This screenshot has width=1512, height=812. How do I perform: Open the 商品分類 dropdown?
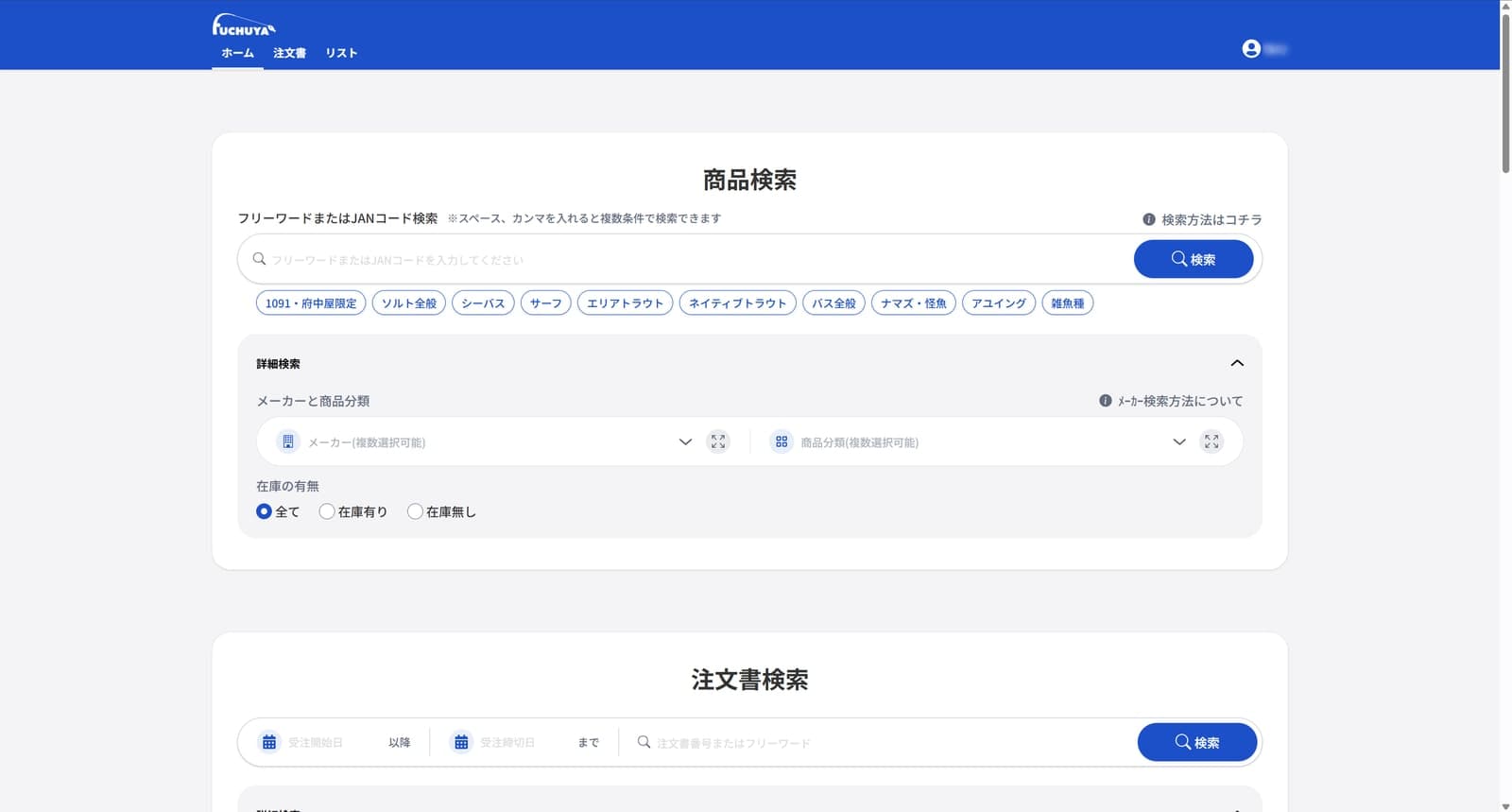[x=983, y=441]
